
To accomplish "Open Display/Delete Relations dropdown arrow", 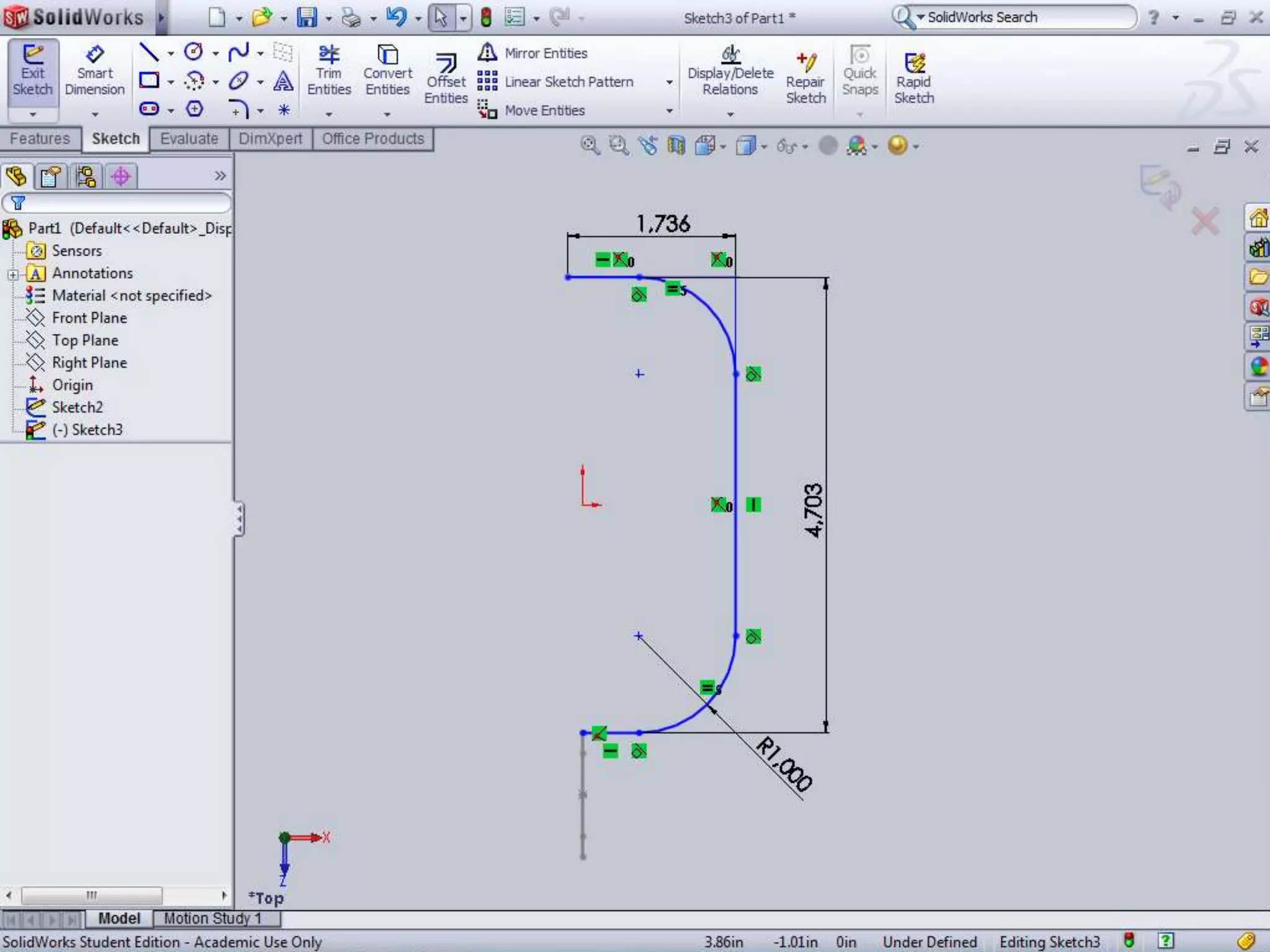I will point(730,115).
